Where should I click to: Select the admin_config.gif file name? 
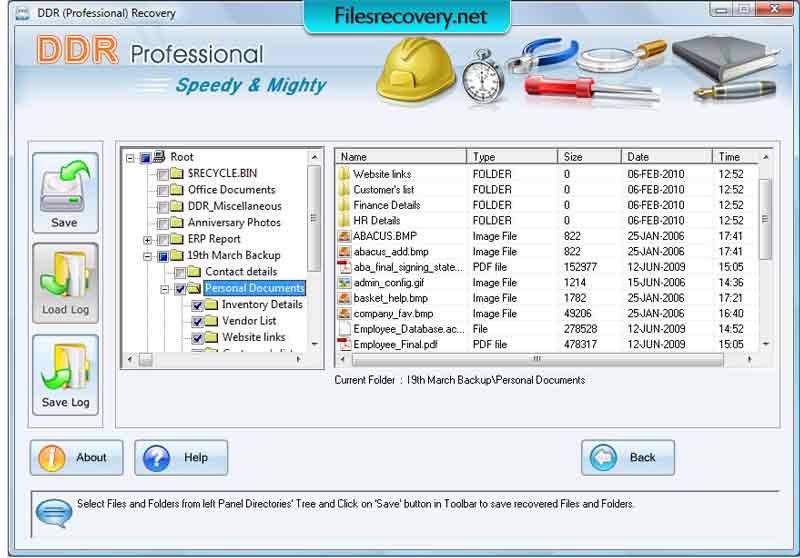(x=389, y=283)
